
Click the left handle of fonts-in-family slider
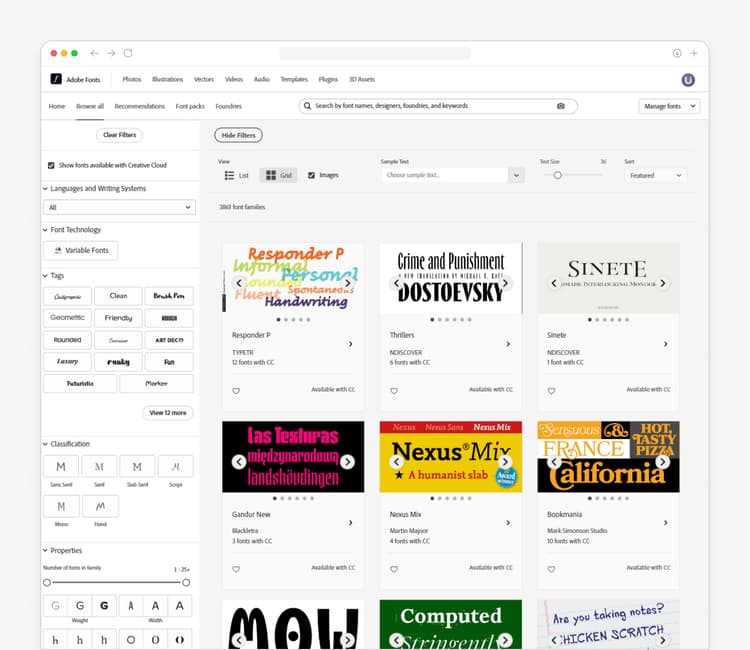[47, 583]
